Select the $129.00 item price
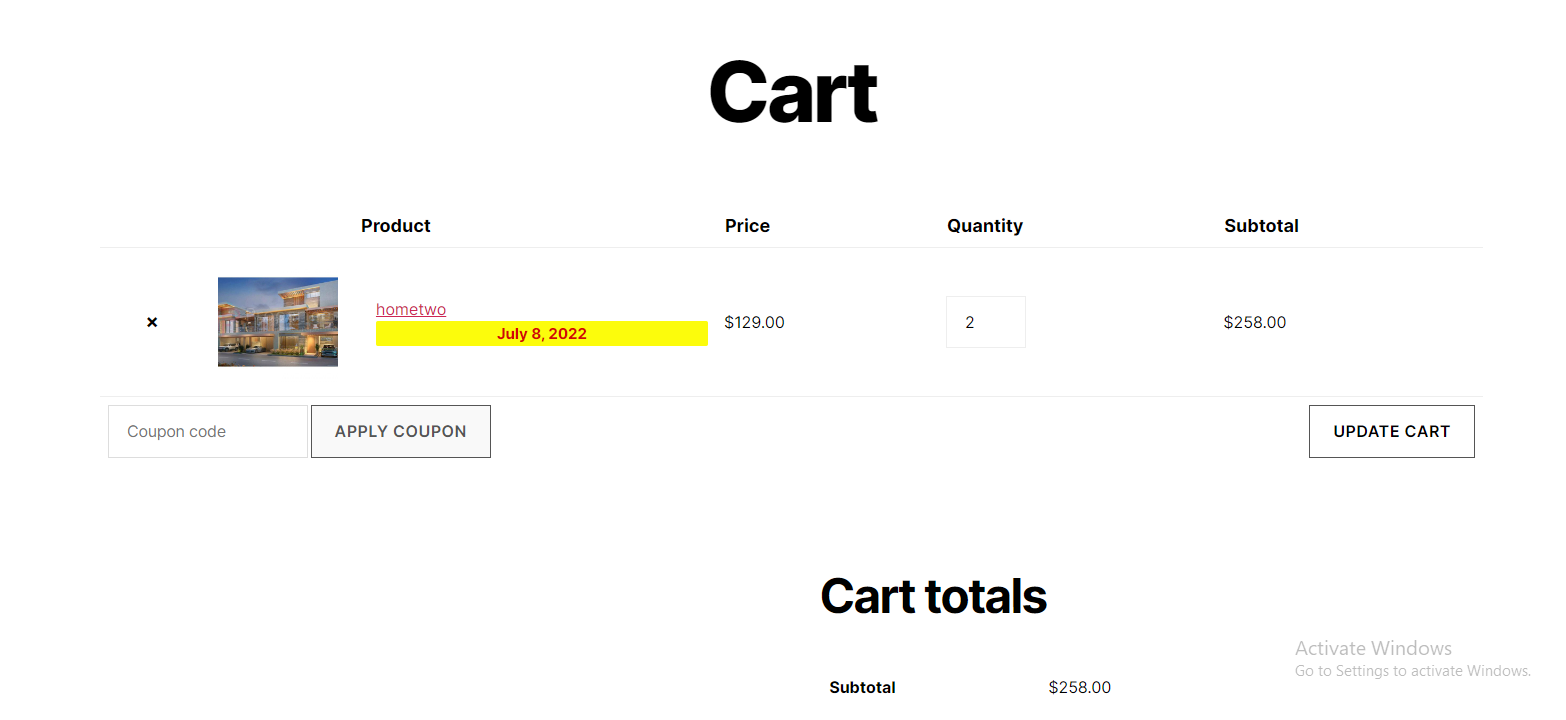The height and width of the screenshot is (720, 1566). [x=754, y=322]
